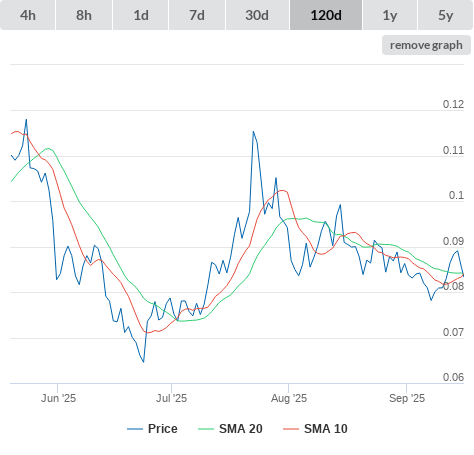Click the Jul '25 x-axis label
Viewport: 474px width, 455px height.
tap(171, 398)
